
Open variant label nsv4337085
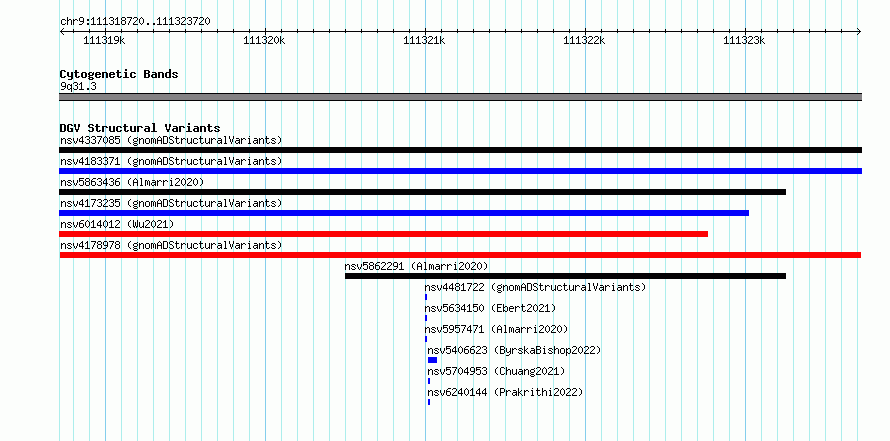[x=171, y=140]
